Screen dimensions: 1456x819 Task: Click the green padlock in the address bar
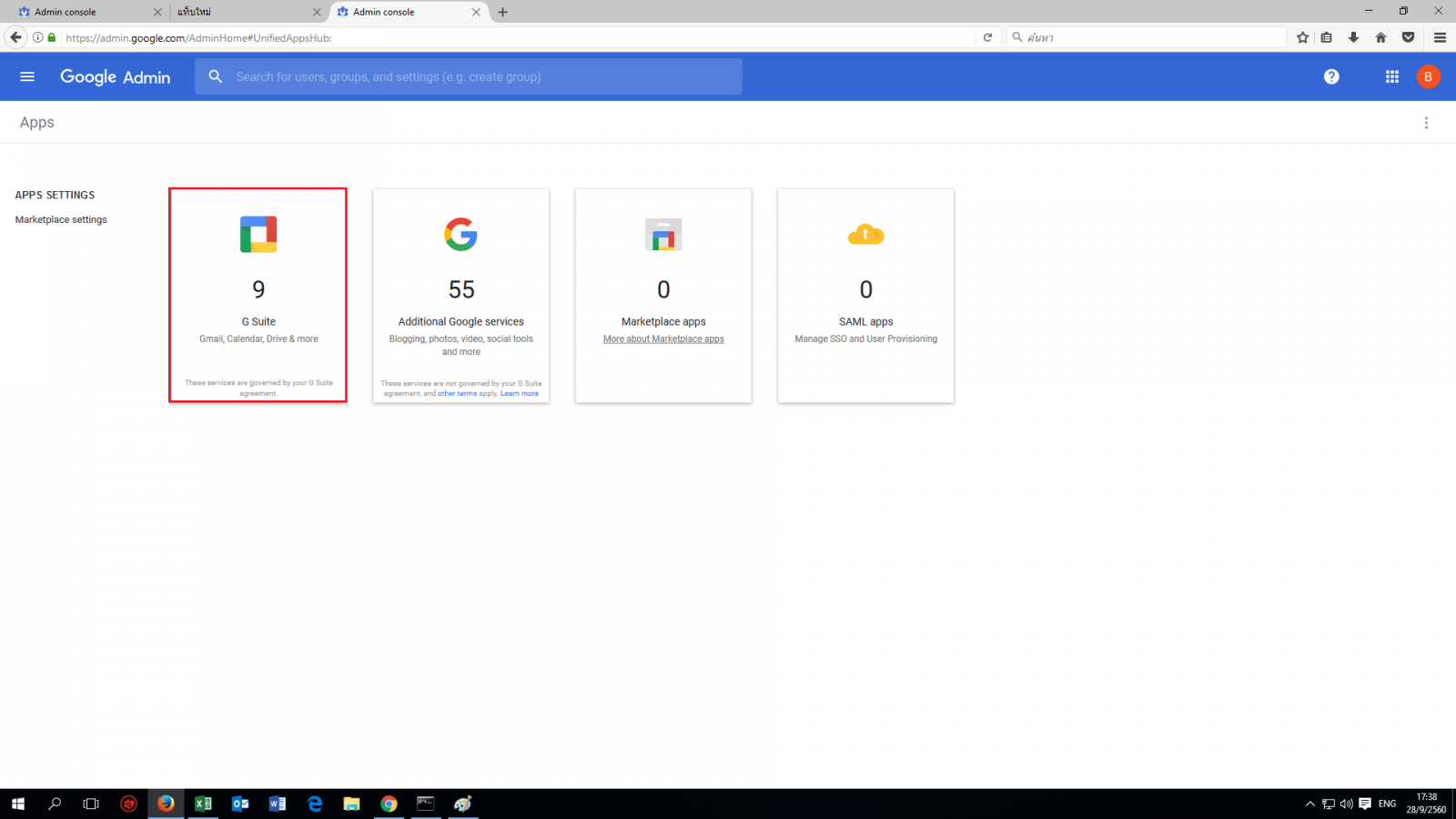(52, 37)
